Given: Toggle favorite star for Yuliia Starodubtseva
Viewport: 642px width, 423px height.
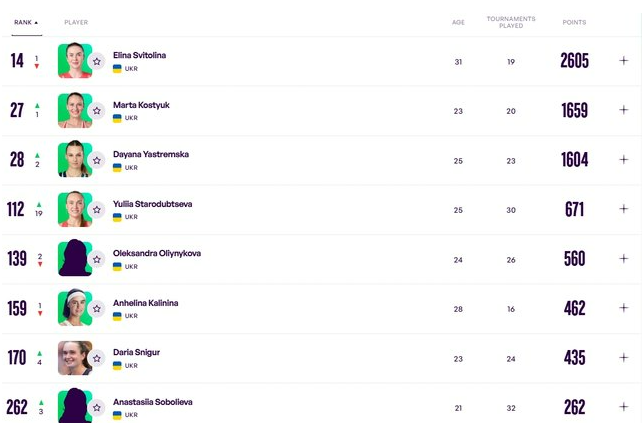Looking at the screenshot, I should pyautogui.click(x=97, y=209).
